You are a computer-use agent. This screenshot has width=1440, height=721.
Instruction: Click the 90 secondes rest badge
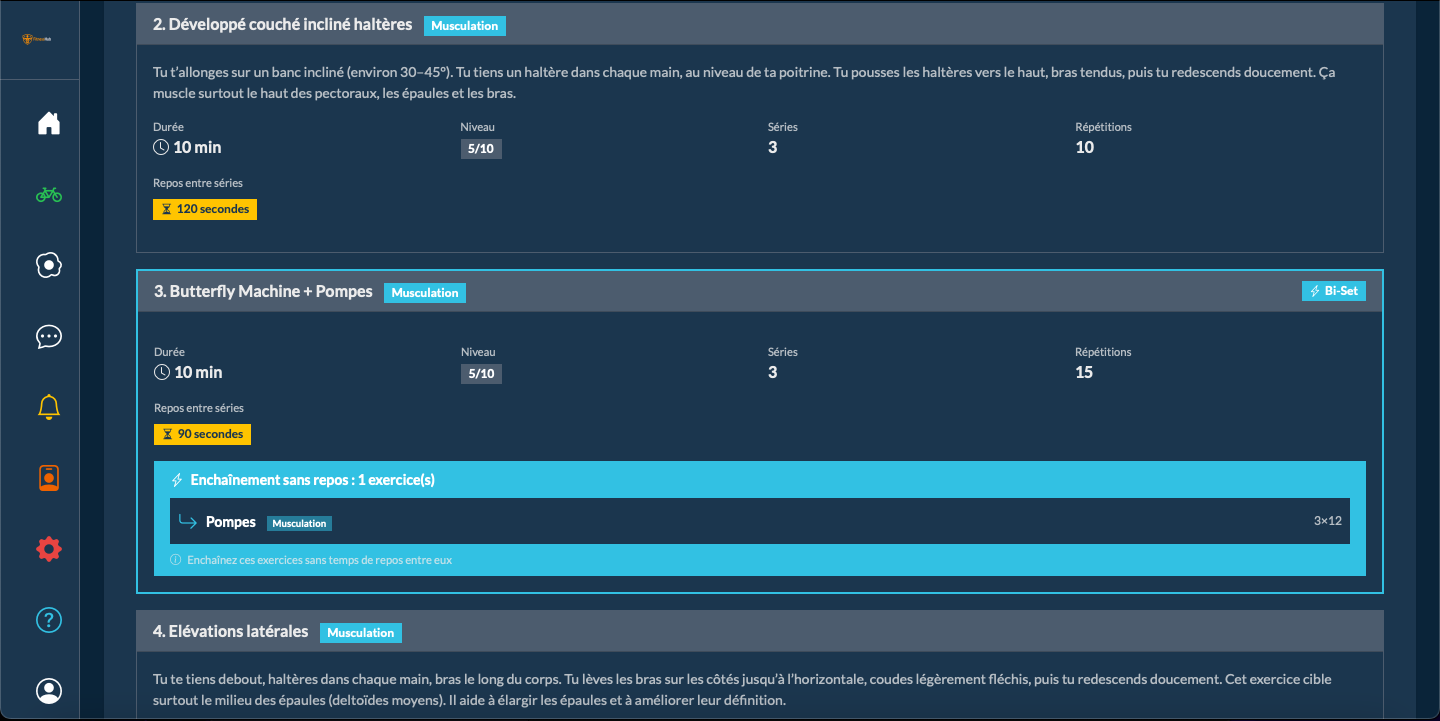[202, 434]
